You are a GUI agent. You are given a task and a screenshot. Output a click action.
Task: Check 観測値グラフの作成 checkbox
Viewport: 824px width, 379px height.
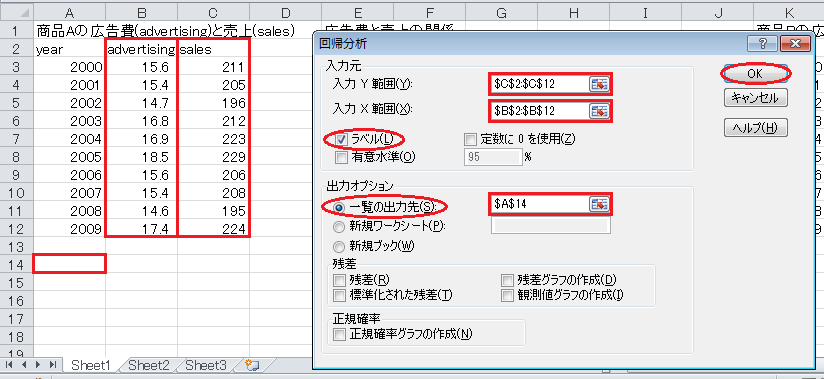507,294
